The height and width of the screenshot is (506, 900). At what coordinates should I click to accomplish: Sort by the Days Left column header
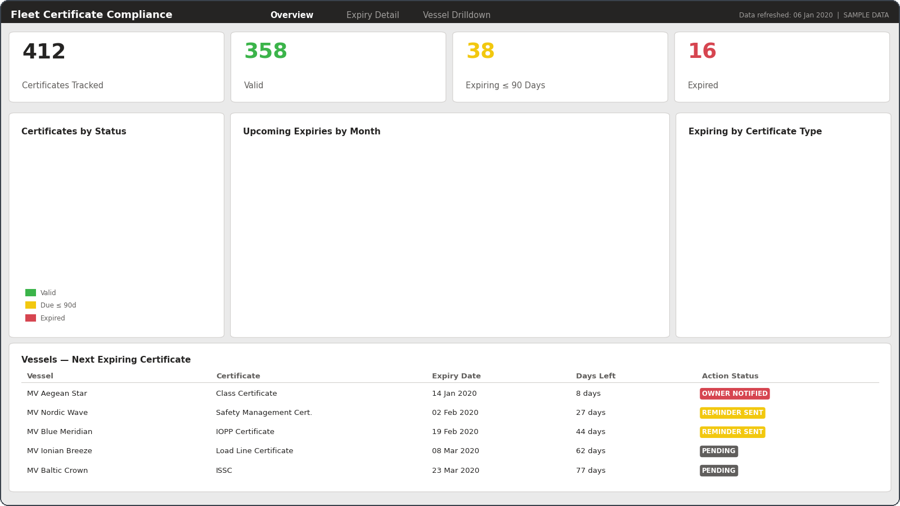tap(595, 376)
